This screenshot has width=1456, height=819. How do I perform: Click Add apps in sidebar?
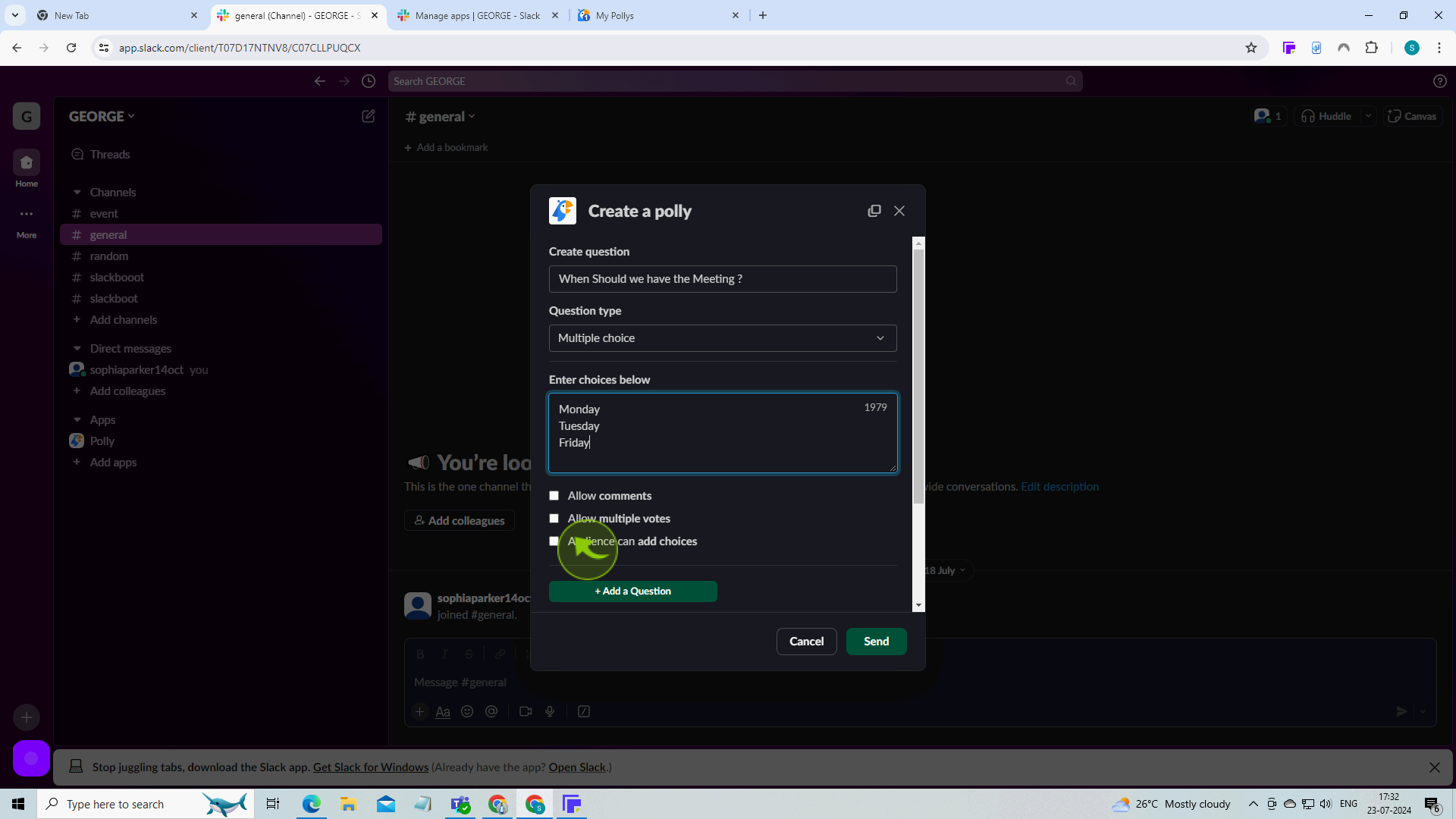pyautogui.click(x=113, y=463)
